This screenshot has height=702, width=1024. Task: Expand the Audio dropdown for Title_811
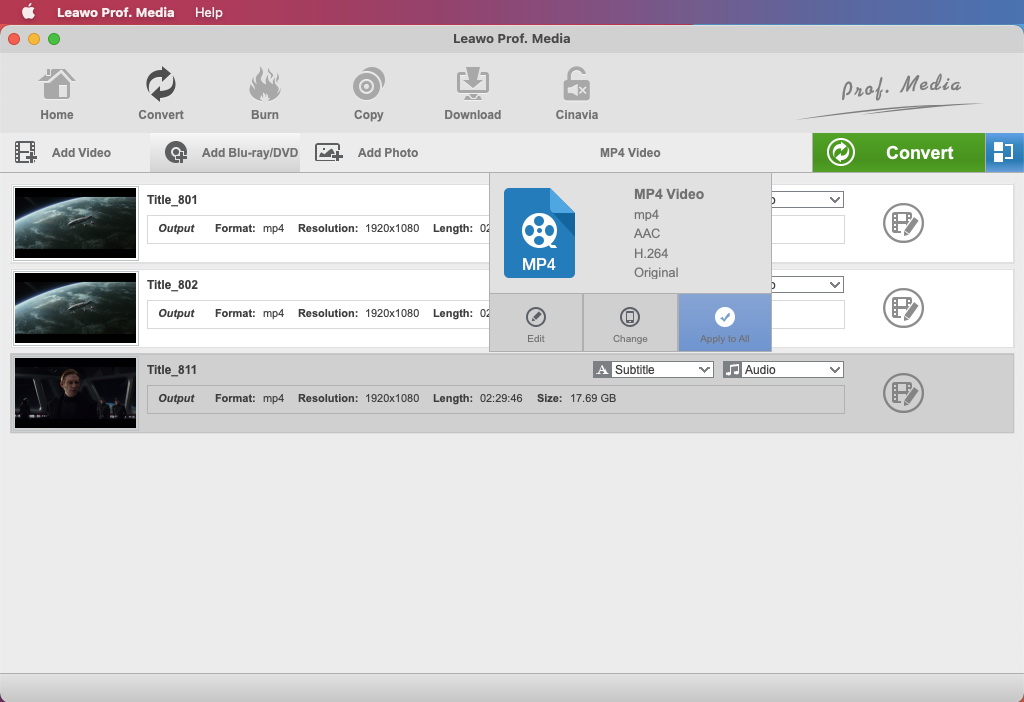[x=783, y=370]
